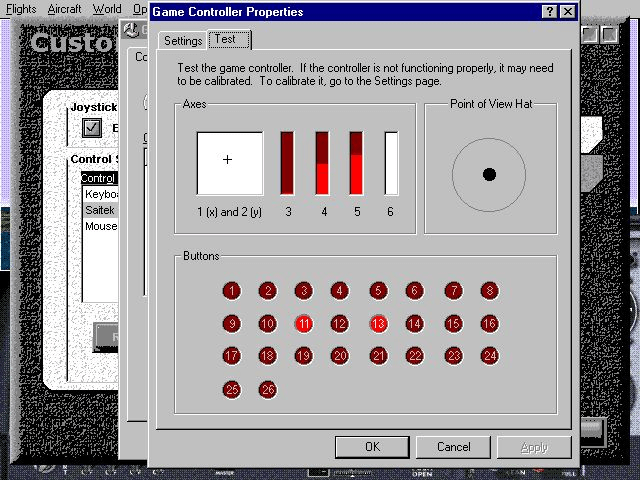Image resolution: width=640 pixels, height=480 pixels.
Task: Click button indicator number 24
Action: coord(490,356)
